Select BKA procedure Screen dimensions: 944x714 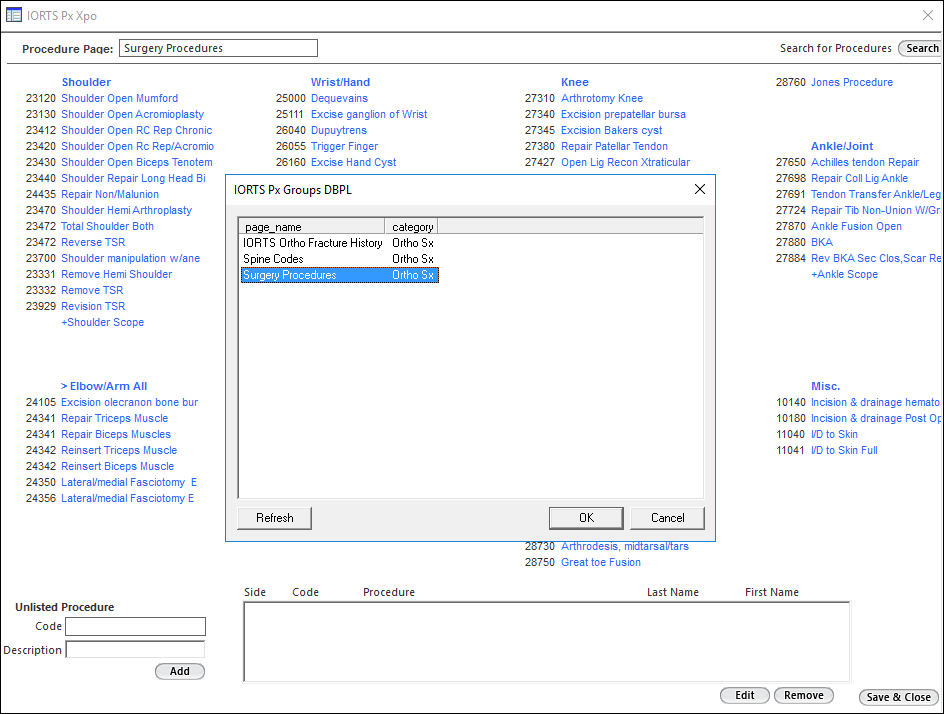[x=822, y=242]
